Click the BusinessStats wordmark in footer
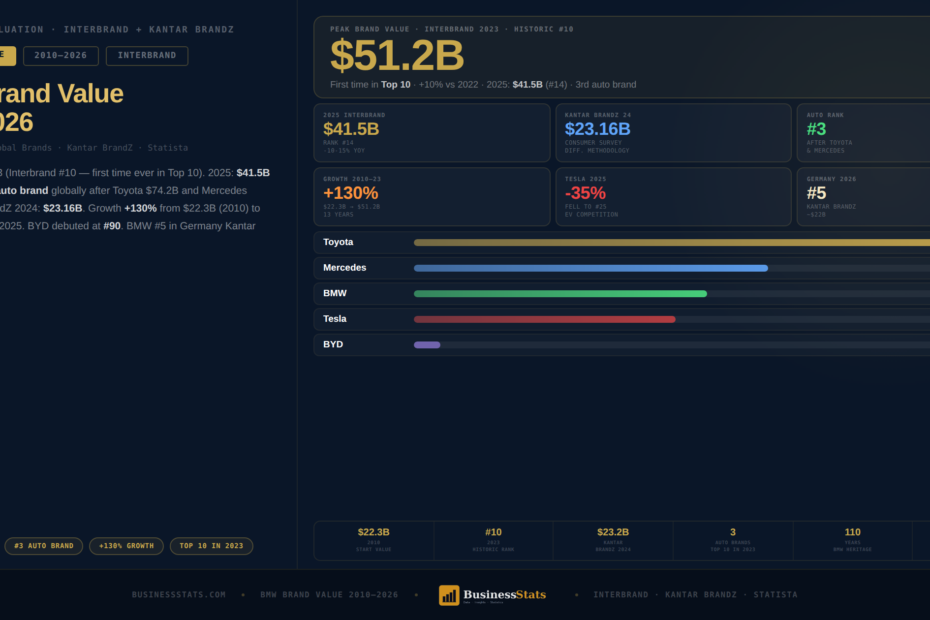The height and width of the screenshot is (620, 930). (x=505, y=594)
